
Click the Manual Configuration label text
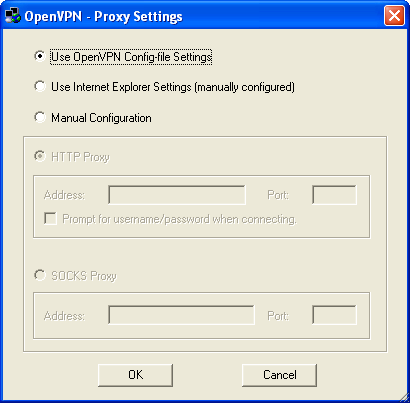coord(101,118)
